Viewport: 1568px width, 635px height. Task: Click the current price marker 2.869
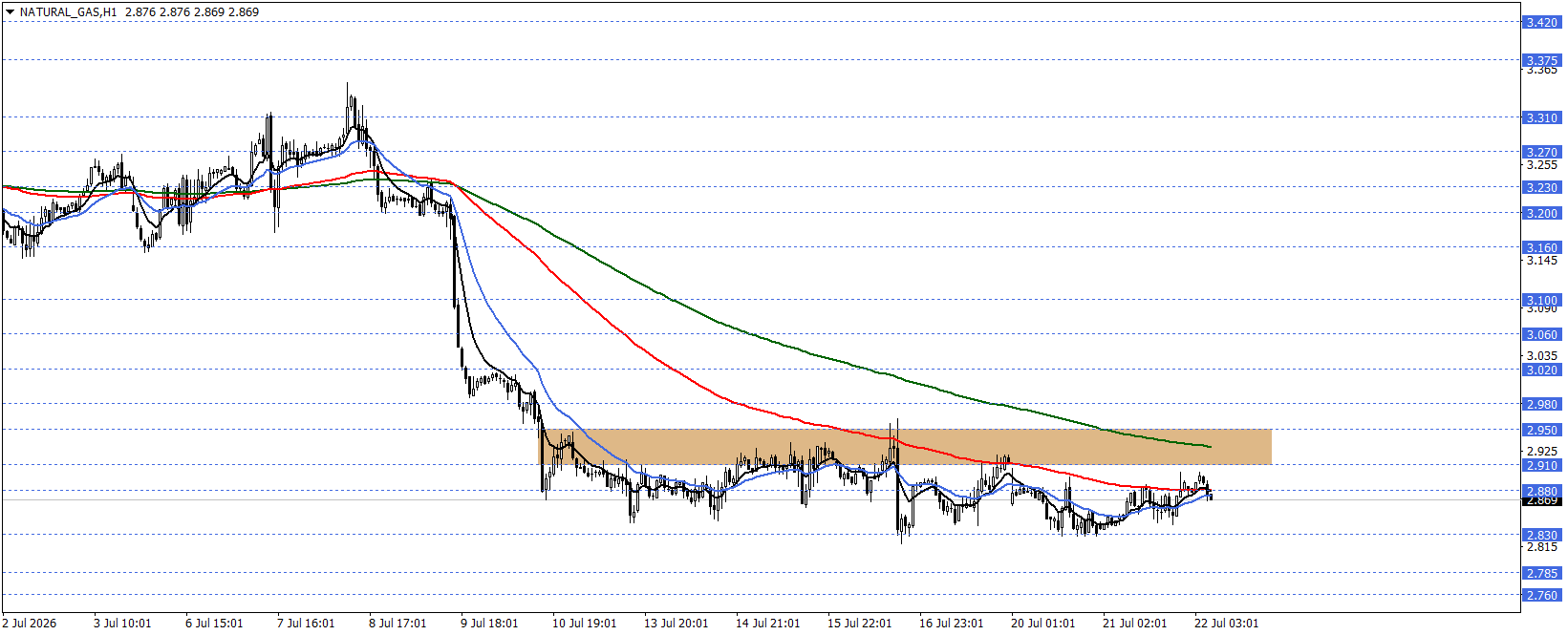tap(1541, 501)
